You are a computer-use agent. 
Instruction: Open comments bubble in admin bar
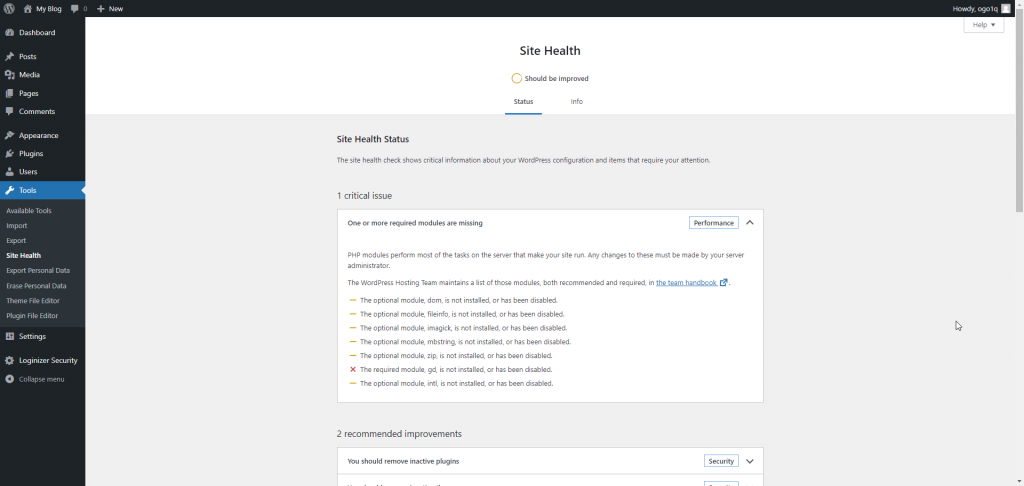pyautogui.click(x=74, y=8)
